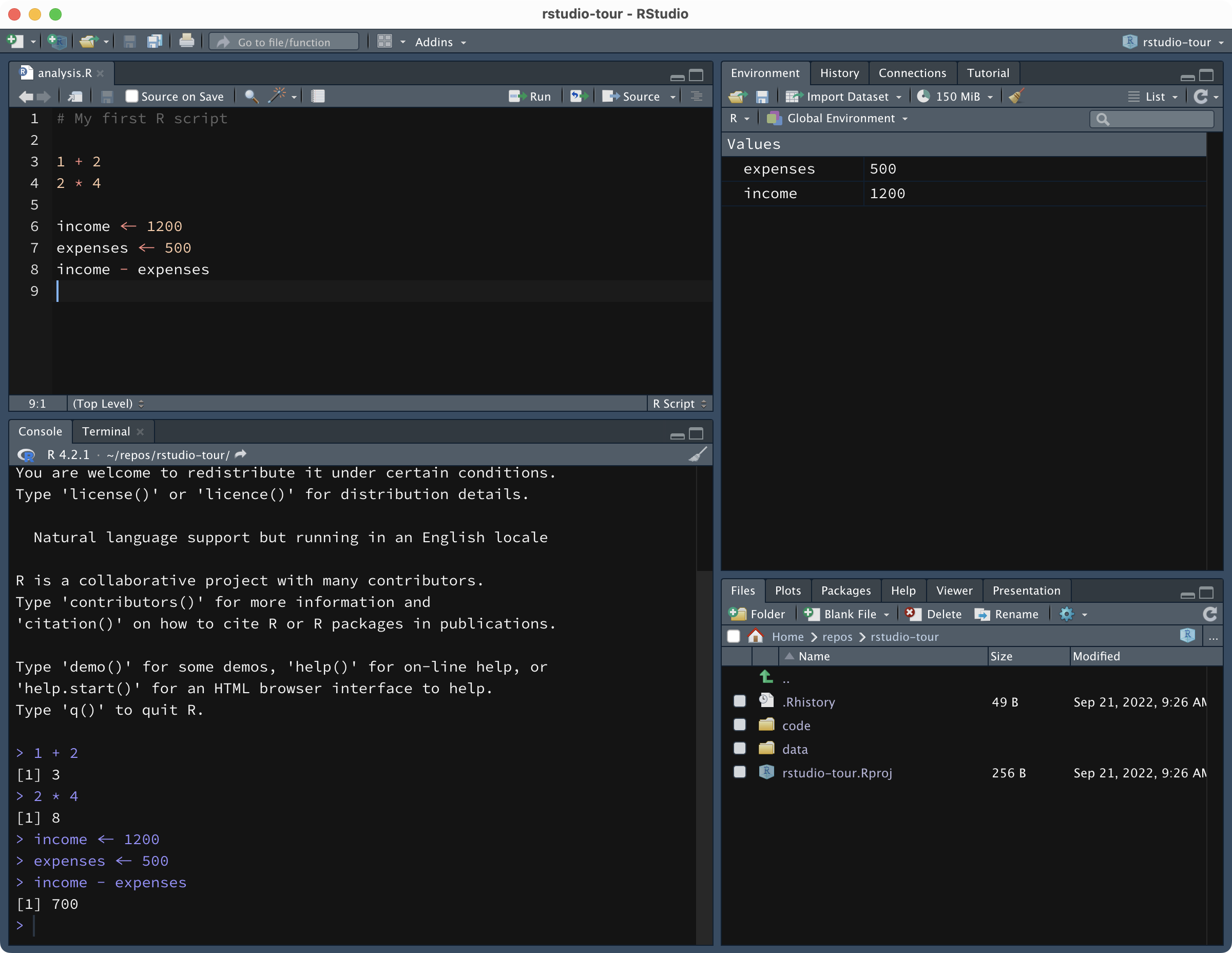Click the Run button in the editor
The height and width of the screenshot is (953, 1232).
[530, 97]
